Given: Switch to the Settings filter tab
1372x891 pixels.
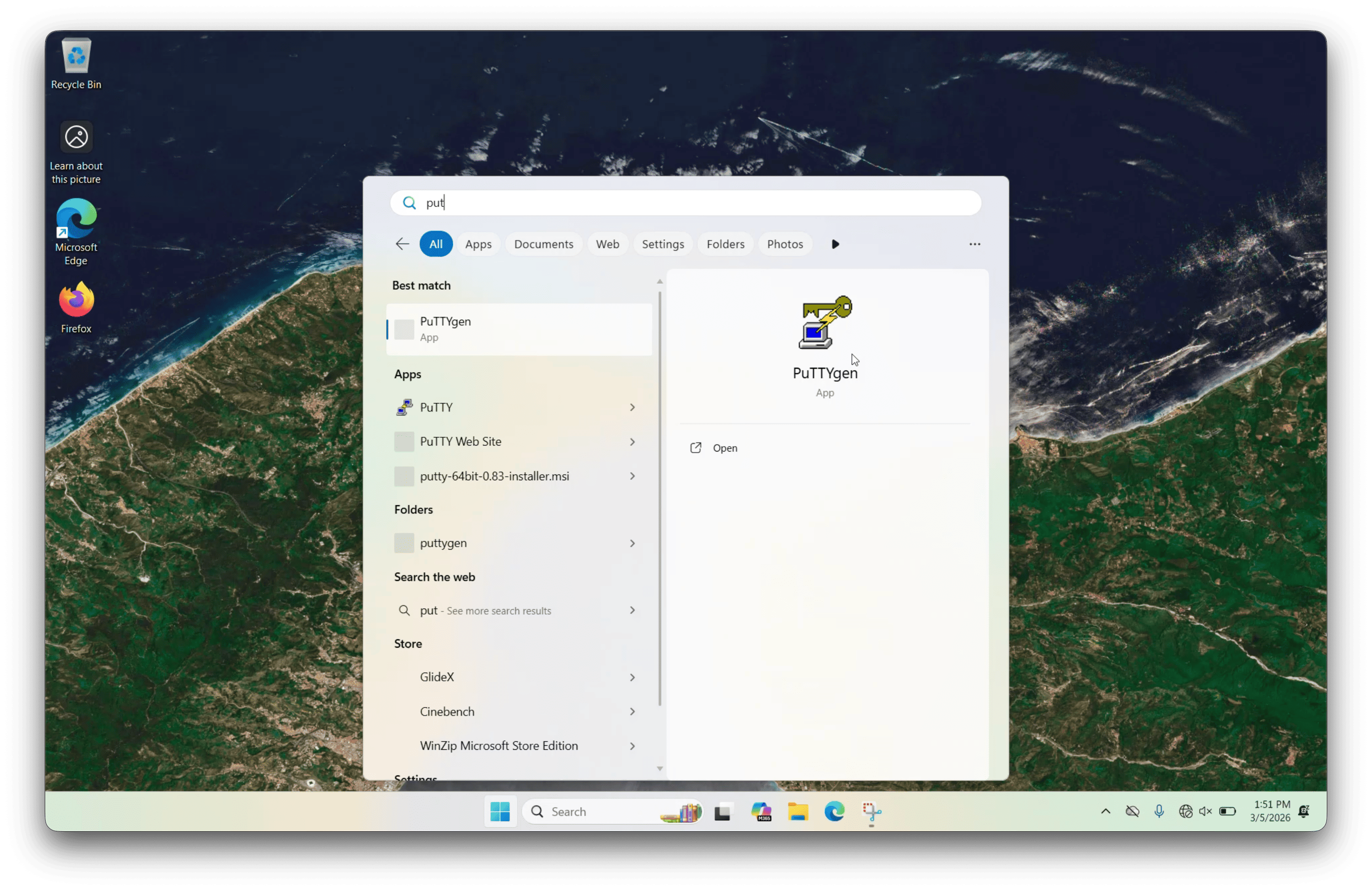Looking at the screenshot, I should tap(663, 245).
